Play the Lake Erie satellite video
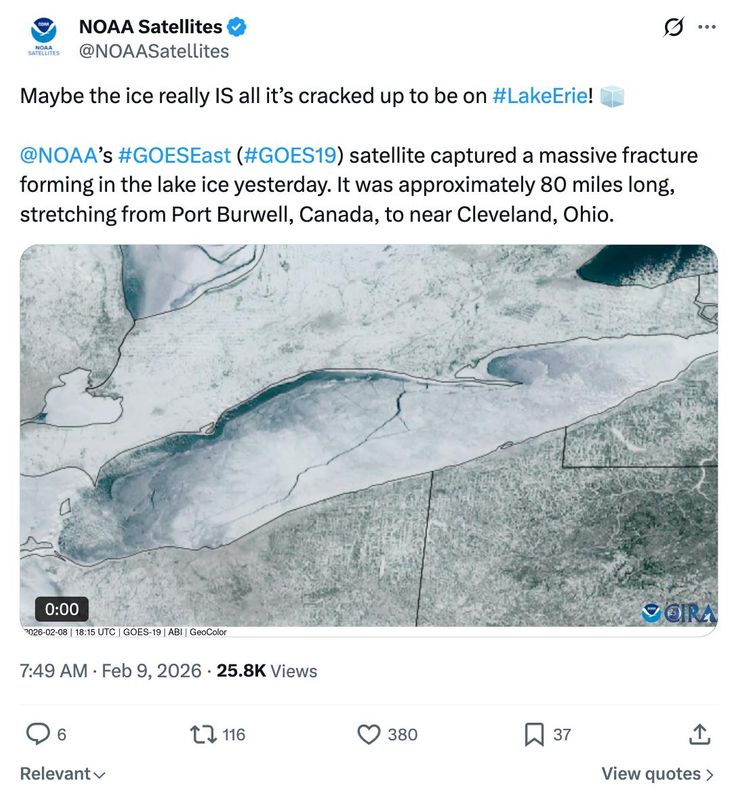The image size is (738, 800). (369, 430)
